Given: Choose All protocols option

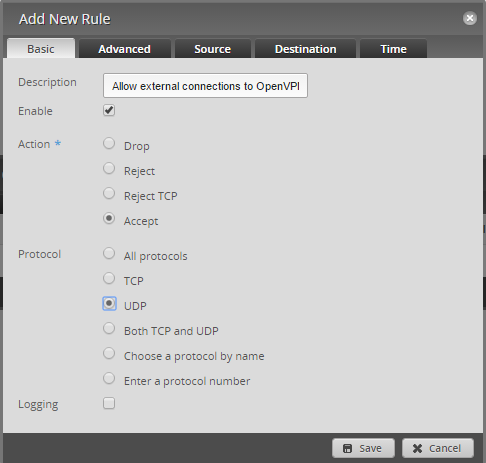Looking at the screenshot, I should click(109, 253).
